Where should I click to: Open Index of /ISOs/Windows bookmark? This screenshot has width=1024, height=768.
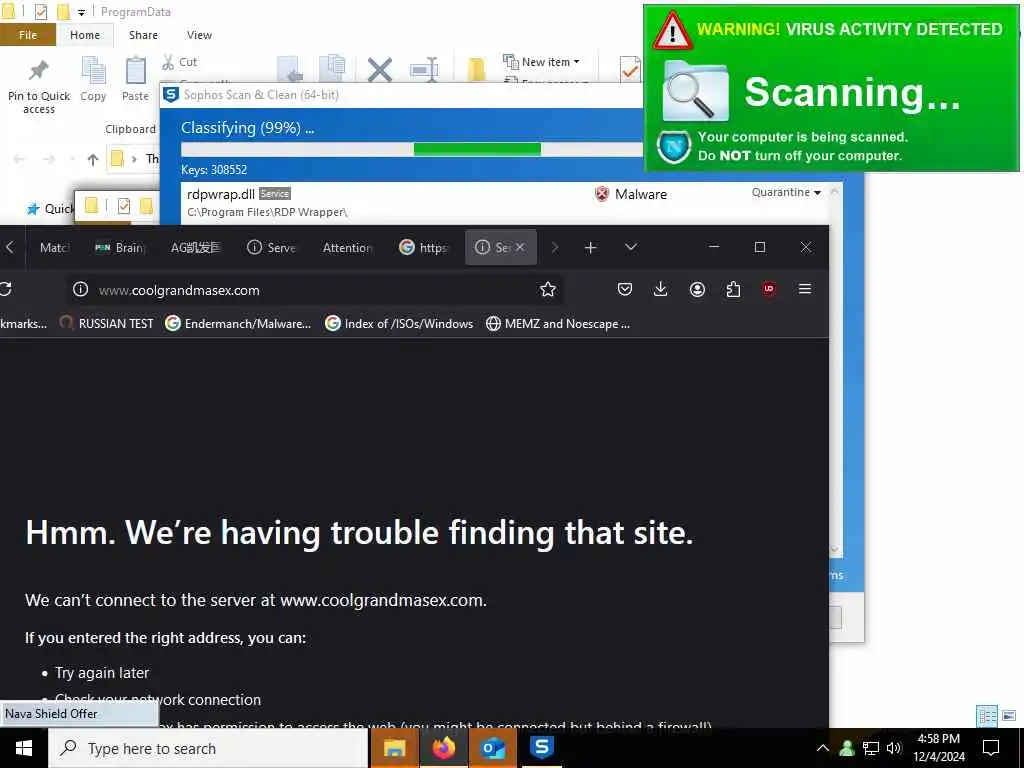tap(399, 323)
